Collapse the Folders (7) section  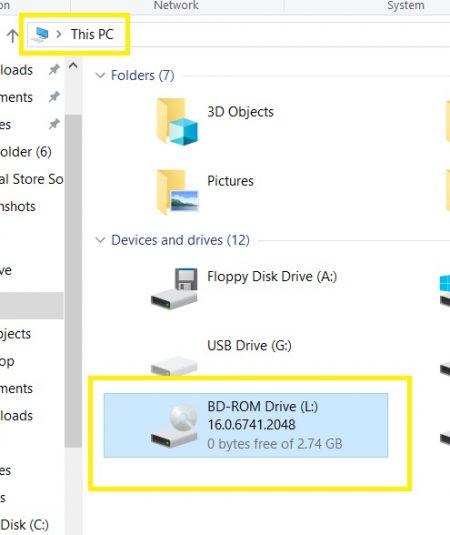[100, 75]
